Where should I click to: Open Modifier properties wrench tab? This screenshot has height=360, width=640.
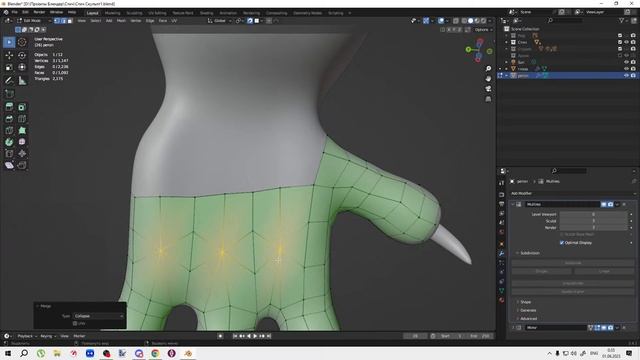[x=502, y=253]
